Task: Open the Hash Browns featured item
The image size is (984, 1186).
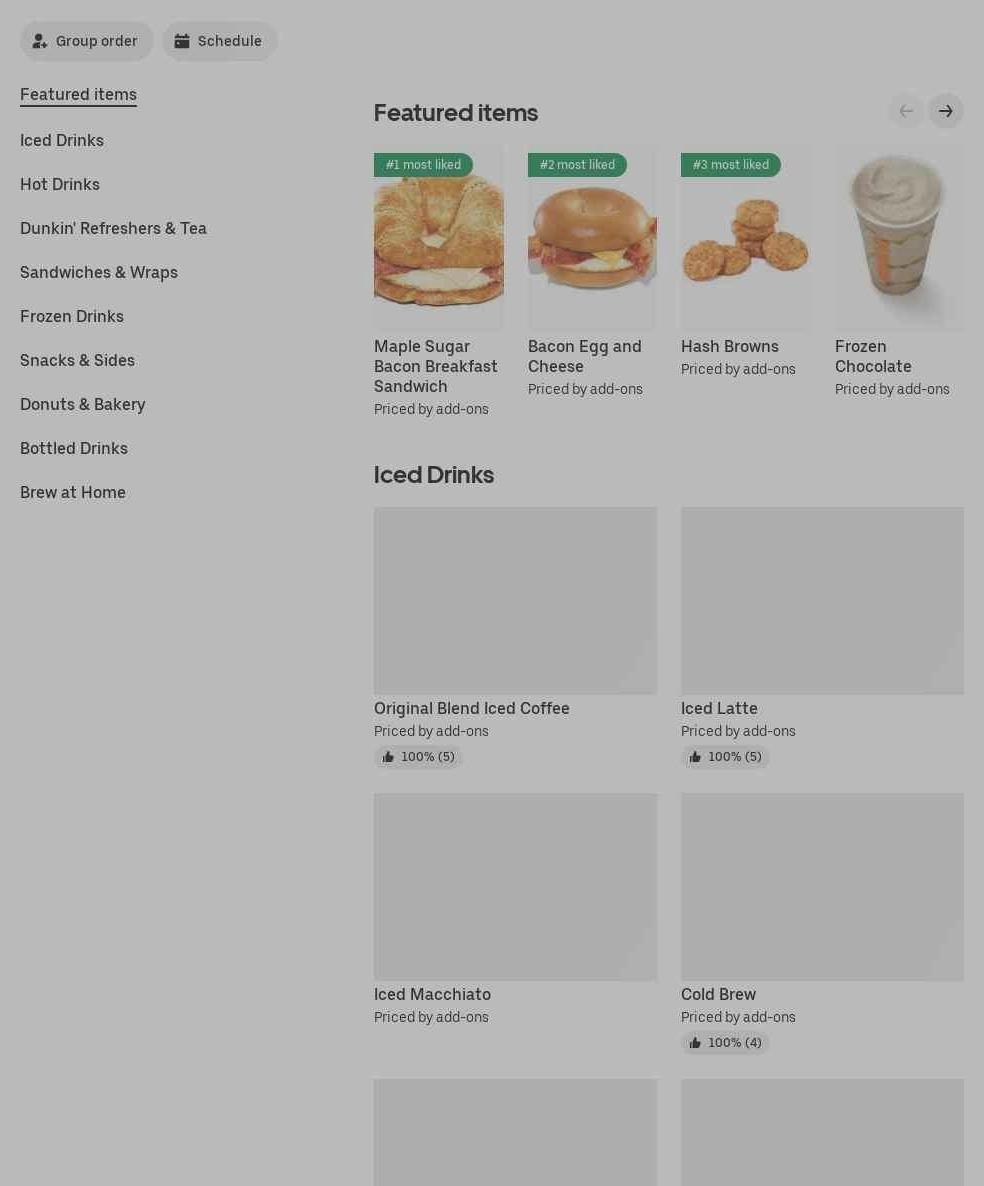Action: (730, 346)
